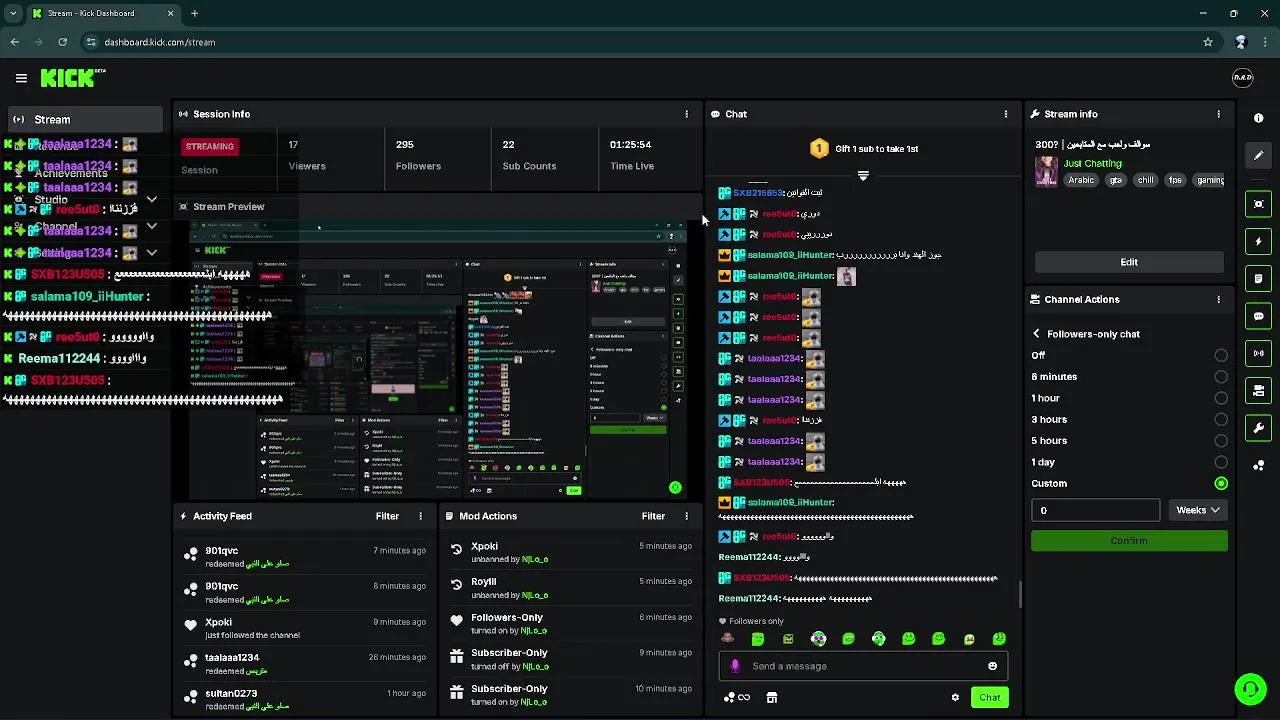Viewport: 1280px width, 720px height.
Task: Toggle the stream preview widget icon in sidebar
Action: click(x=1258, y=204)
